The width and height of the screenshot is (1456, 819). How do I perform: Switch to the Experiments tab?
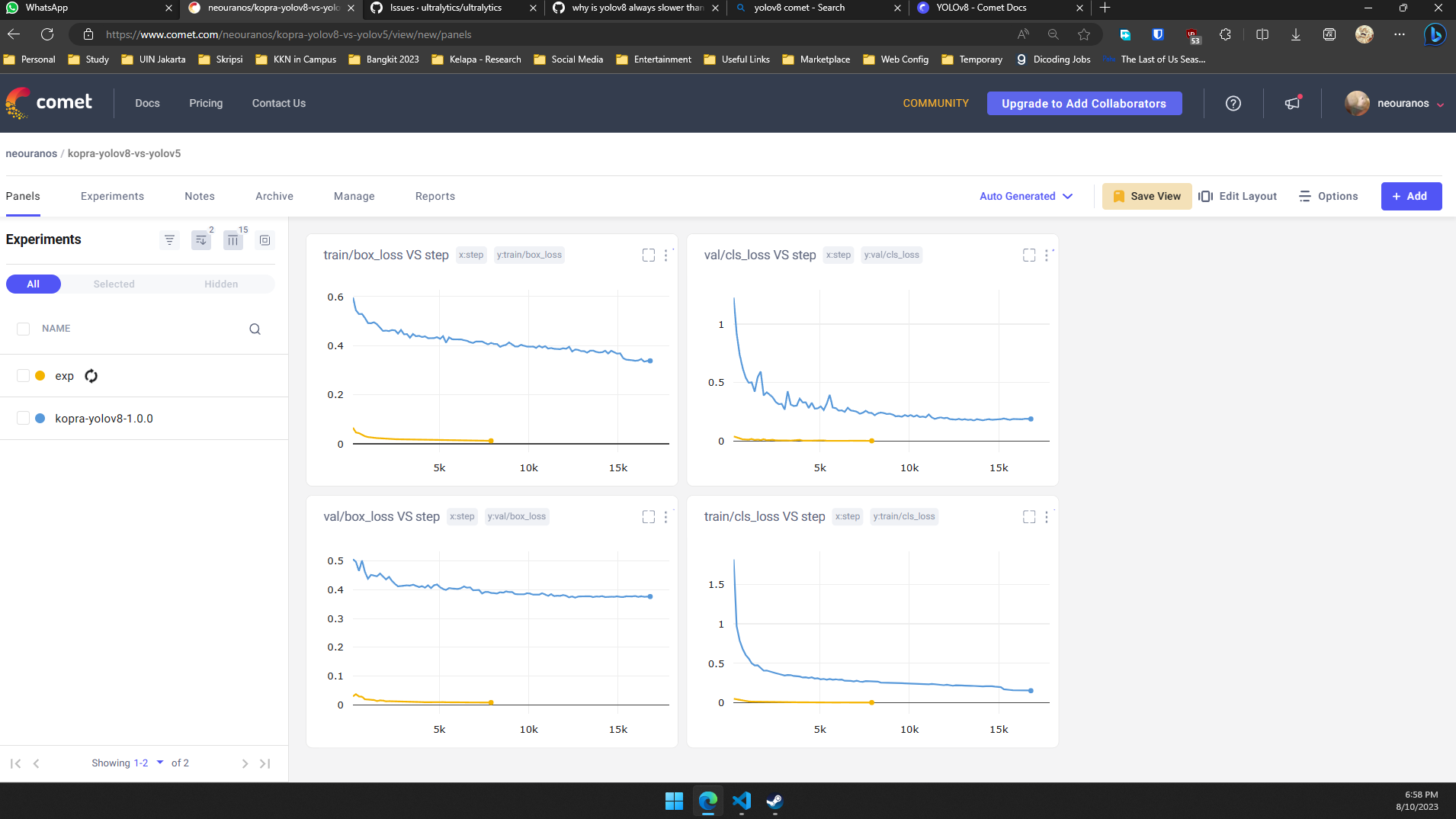pyautogui.click(x=112, y=196)
